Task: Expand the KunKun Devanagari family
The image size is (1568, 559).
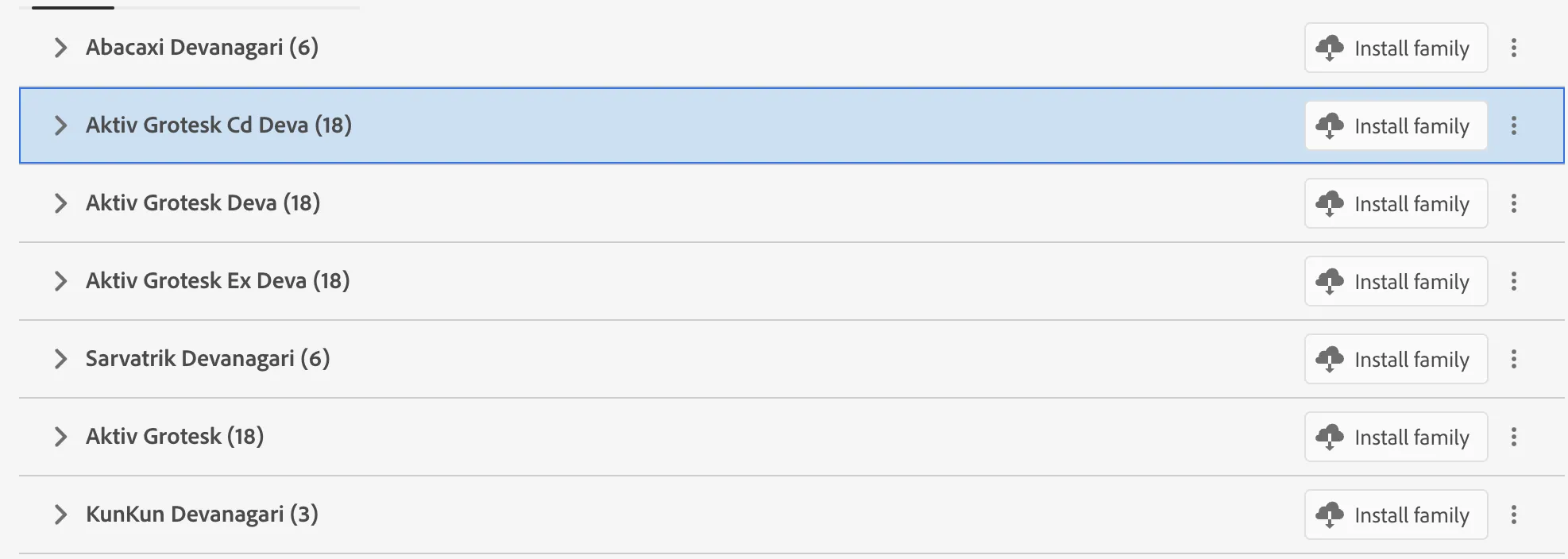Action: [60, 515]
